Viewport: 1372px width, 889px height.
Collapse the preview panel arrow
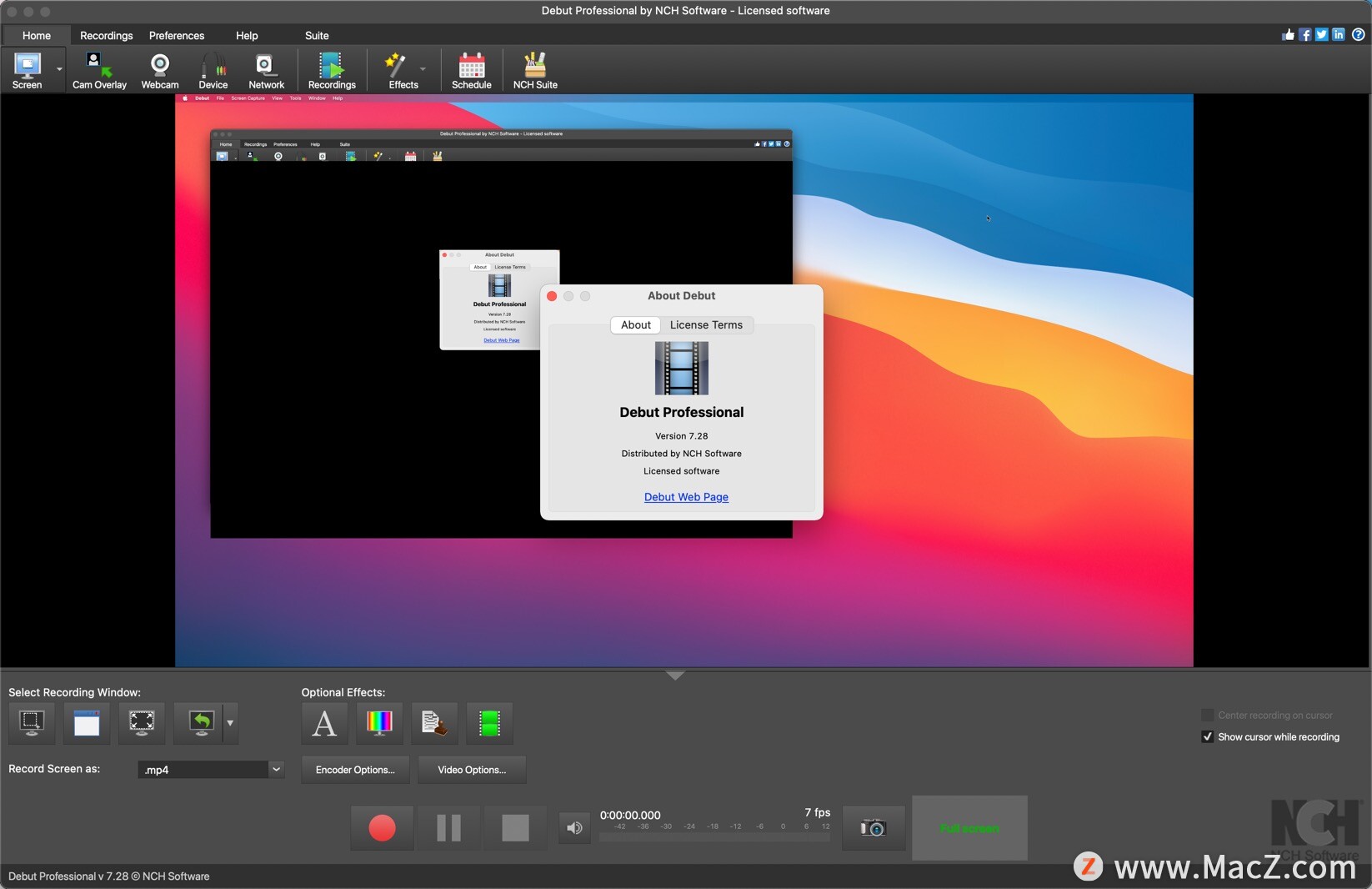point(676,675)
